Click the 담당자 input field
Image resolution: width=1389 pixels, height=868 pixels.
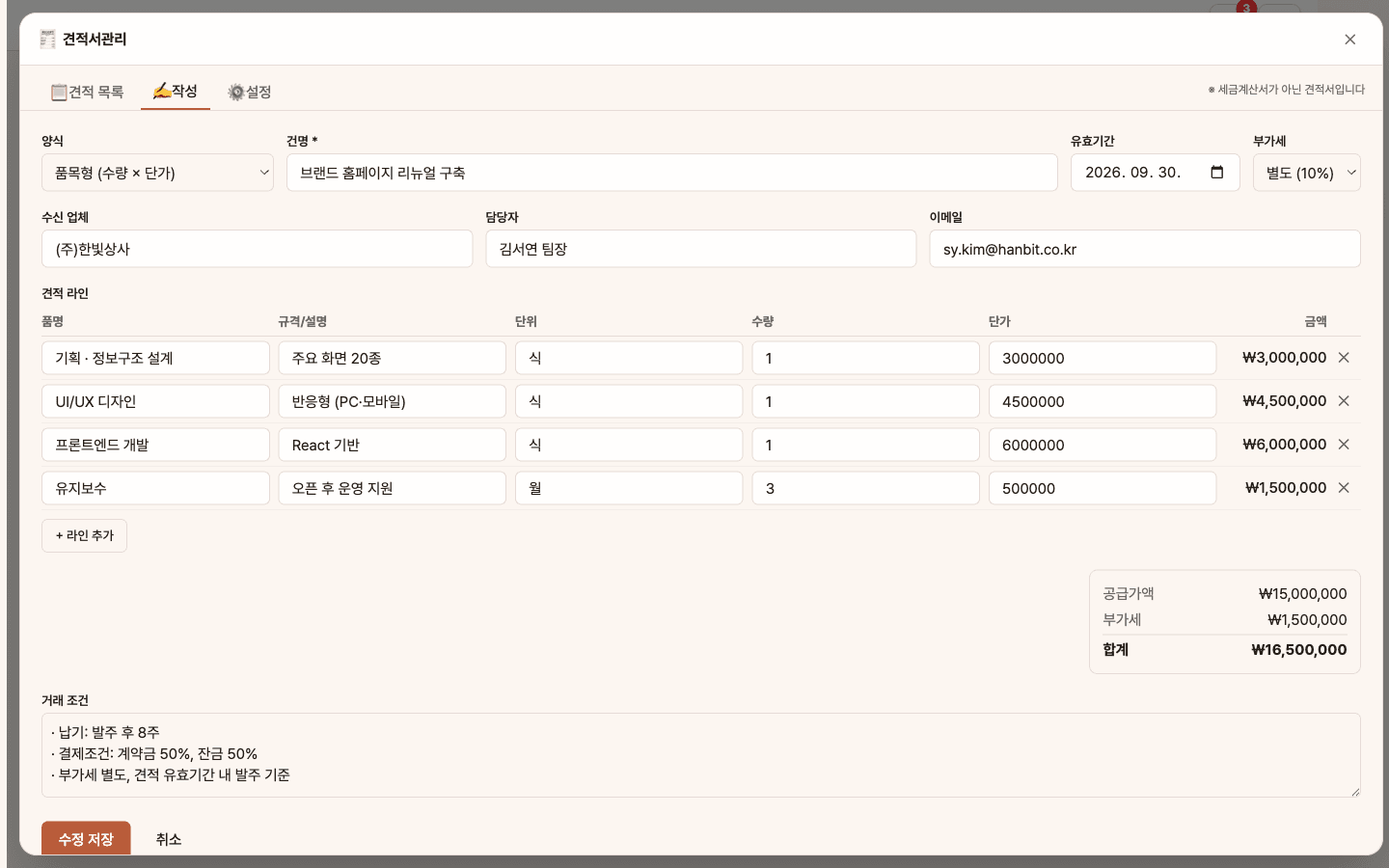pyautogui.click(x=701, y=249)
